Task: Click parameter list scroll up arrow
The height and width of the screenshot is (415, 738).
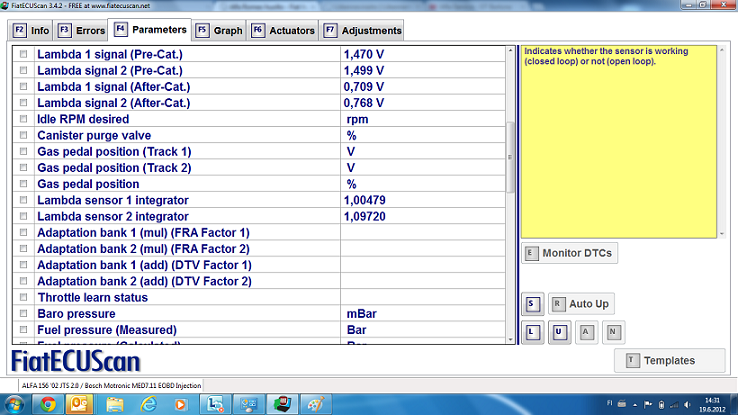Action: click(510, 50)
